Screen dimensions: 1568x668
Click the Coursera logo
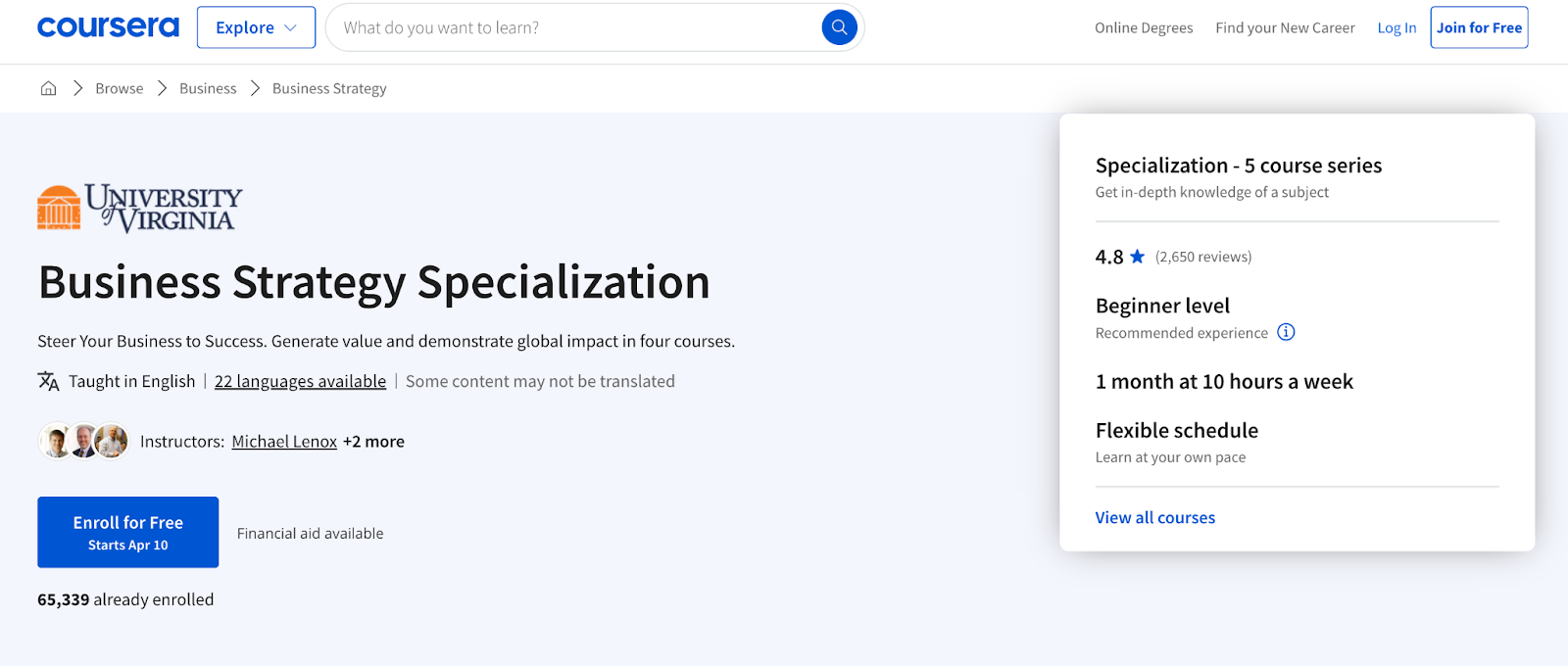(108, 27)
